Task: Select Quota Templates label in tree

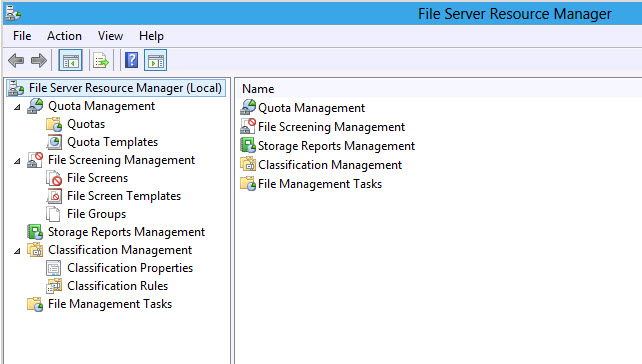Action: 113,142
